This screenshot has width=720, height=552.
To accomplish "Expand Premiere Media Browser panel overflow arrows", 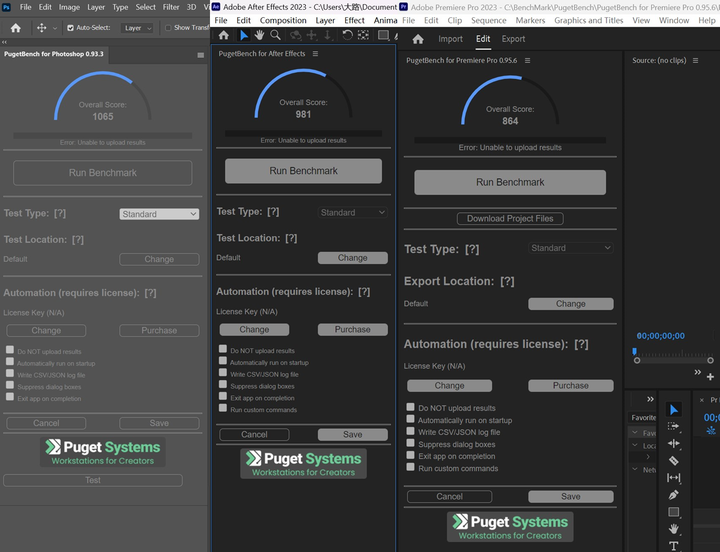I will [x=650, y=399].
